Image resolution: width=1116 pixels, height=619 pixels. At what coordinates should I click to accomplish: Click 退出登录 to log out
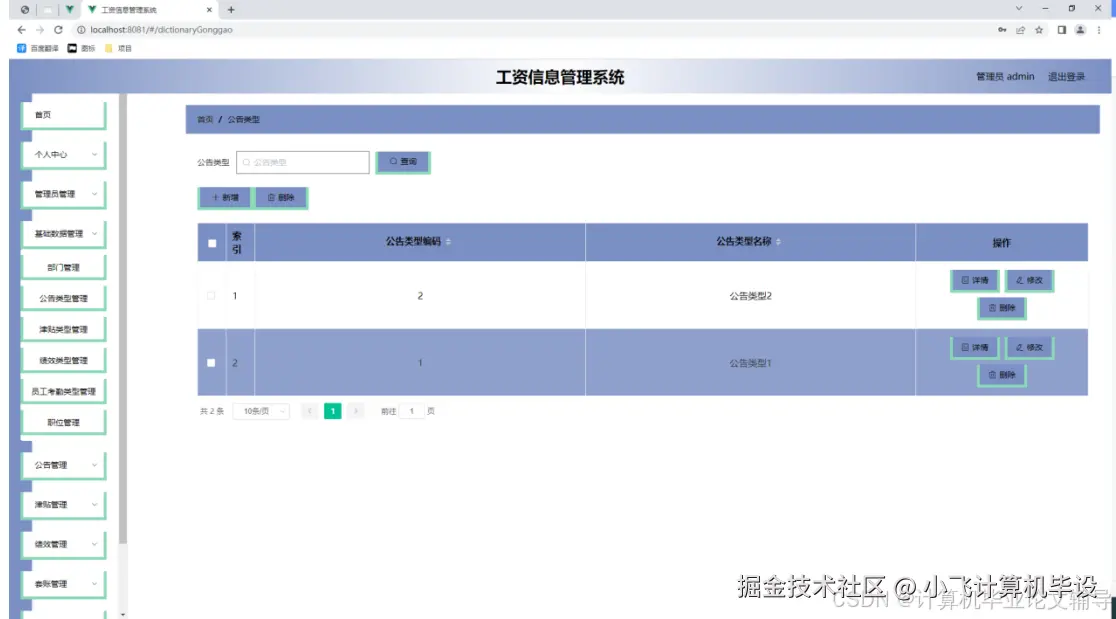[1066, 77]
